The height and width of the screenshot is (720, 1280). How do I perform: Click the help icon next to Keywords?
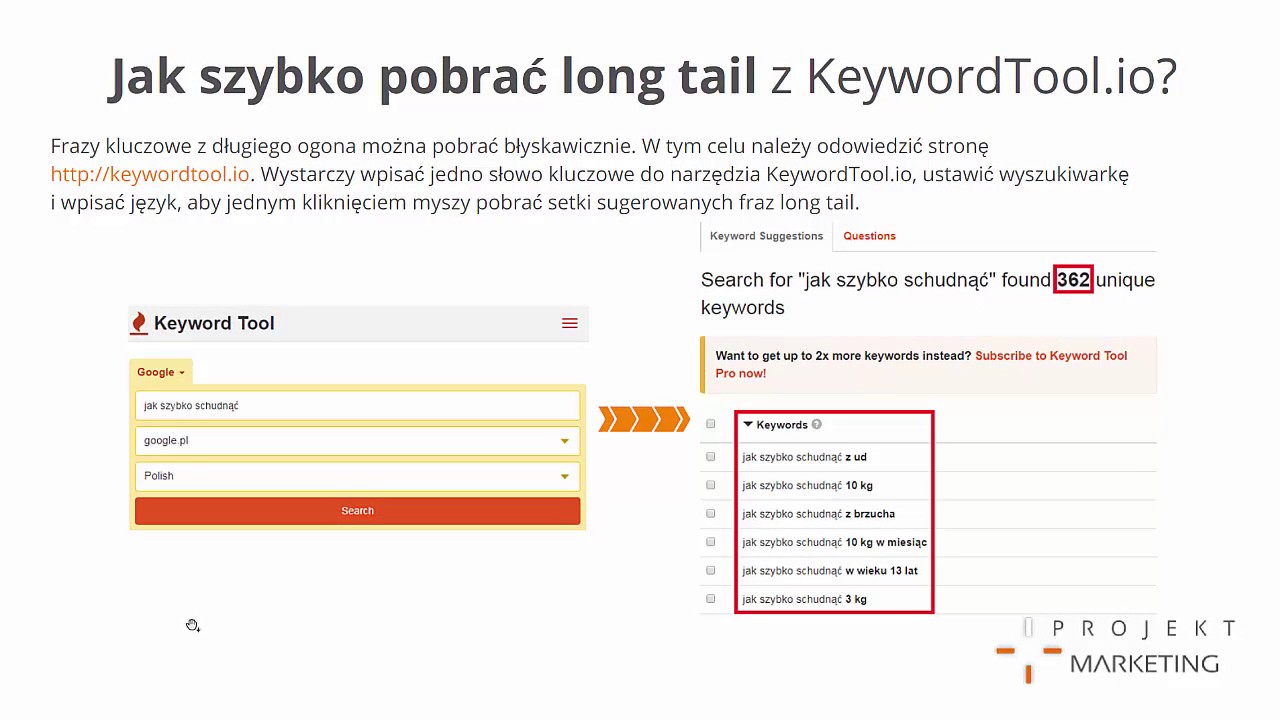816,424
